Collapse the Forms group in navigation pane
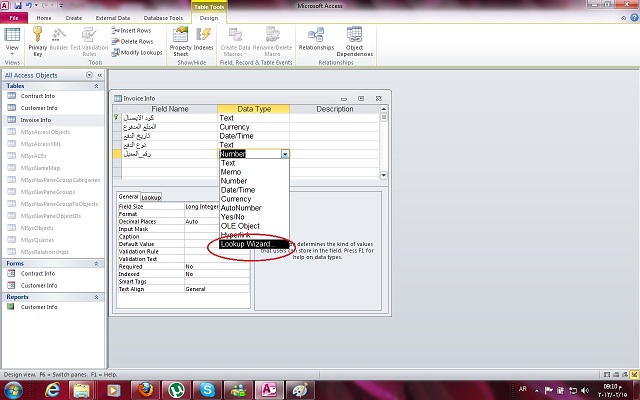640x400 pixels. pyautogui.click(x=96, y=264)
